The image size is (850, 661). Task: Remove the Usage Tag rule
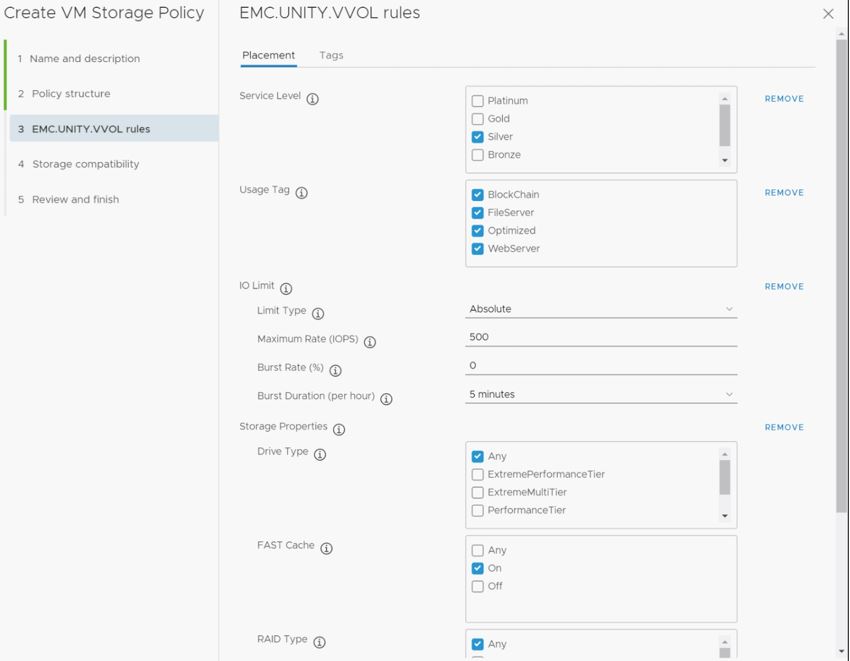(784, 193)
